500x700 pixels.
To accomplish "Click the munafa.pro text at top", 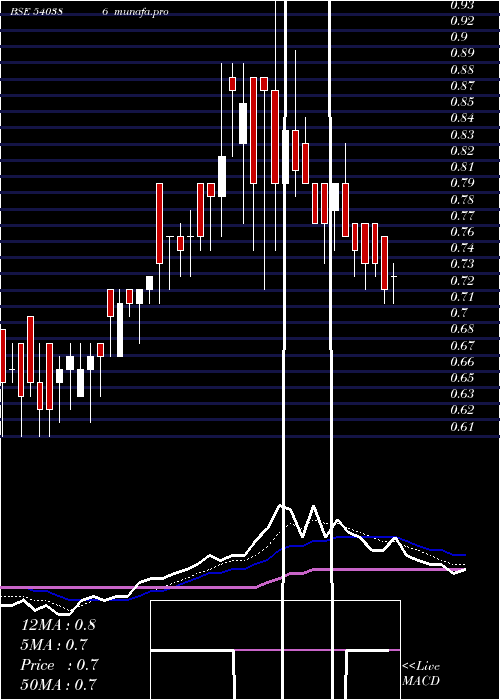I will pos(142,12).
